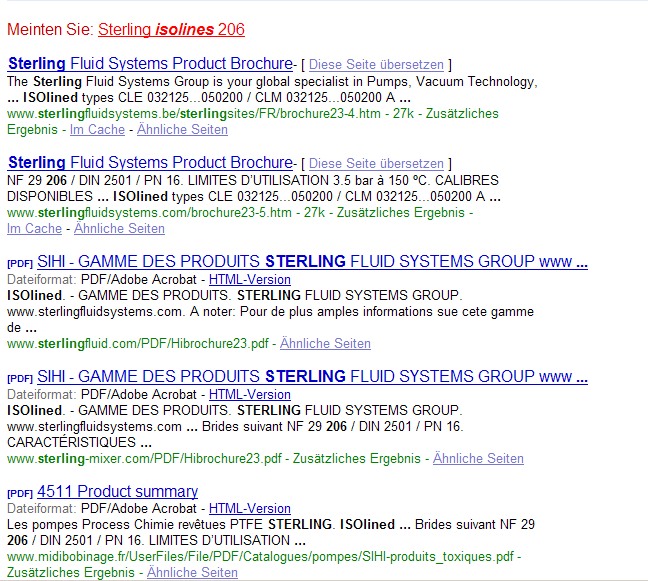Open first Sterling Fluid Systems Product Brochure result
This screenshot has height=581, width=648.
tap(150, 63)
